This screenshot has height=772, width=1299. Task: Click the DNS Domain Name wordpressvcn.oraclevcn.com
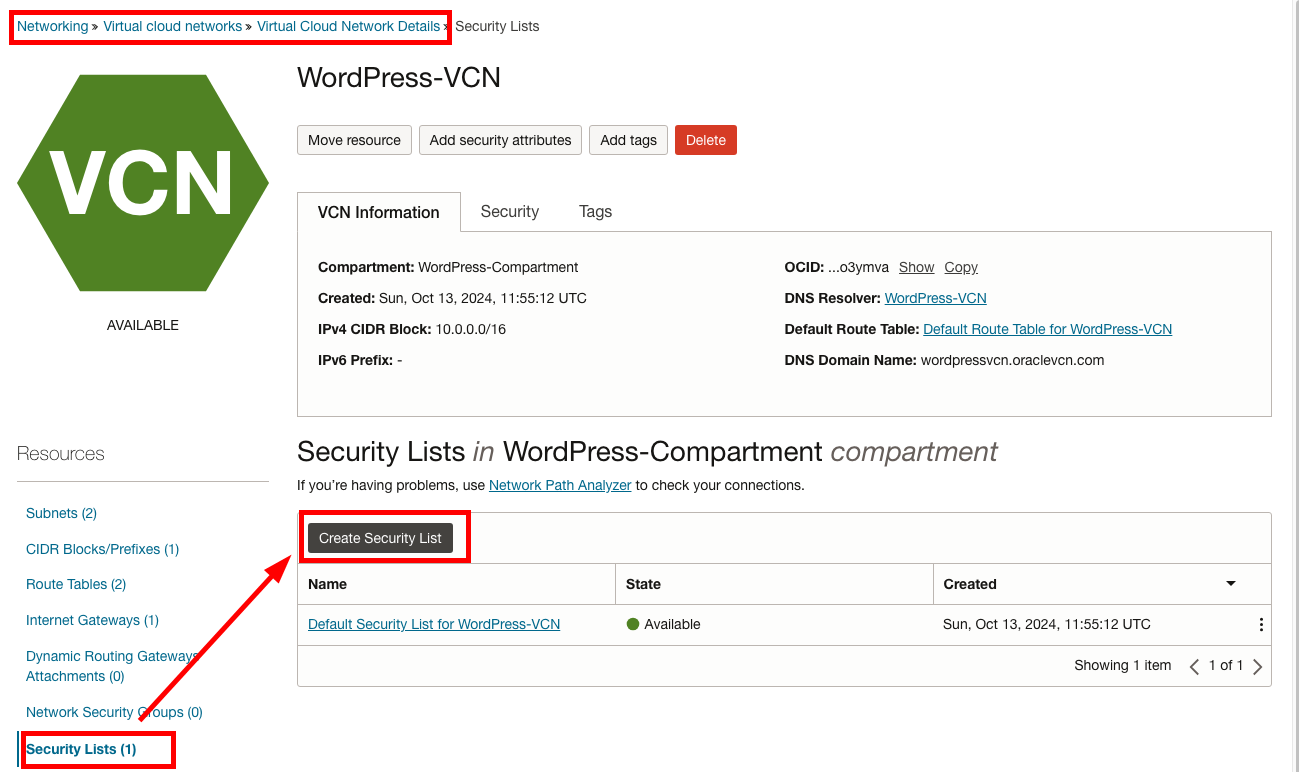1012,360
